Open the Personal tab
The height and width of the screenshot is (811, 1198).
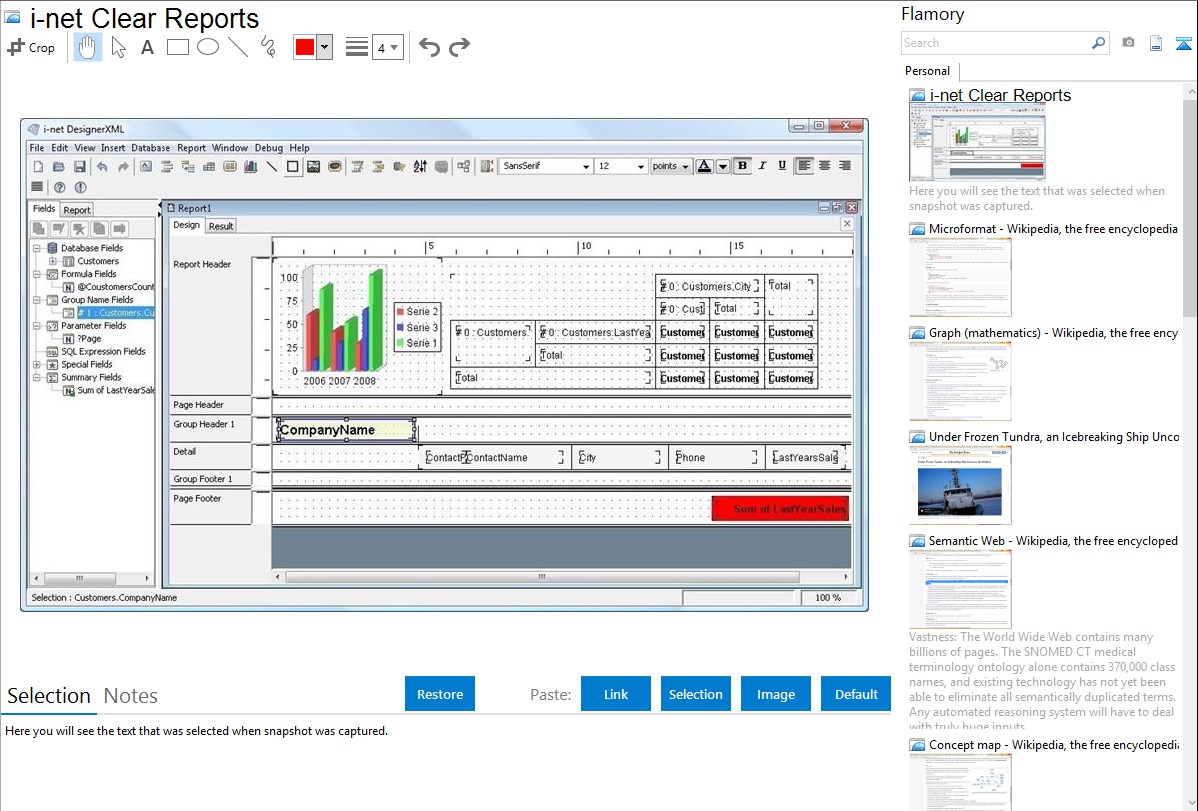(927, 71)
